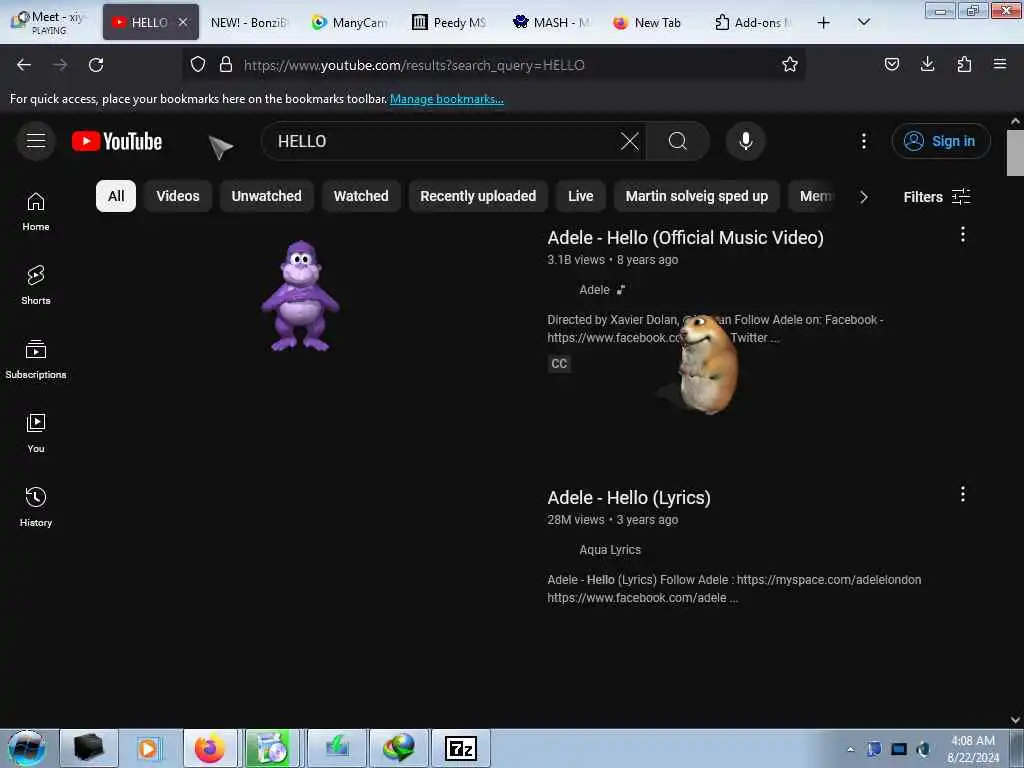Select Martin solveig sped up chip
This screenshot has height=768, width=1024.
697,196
